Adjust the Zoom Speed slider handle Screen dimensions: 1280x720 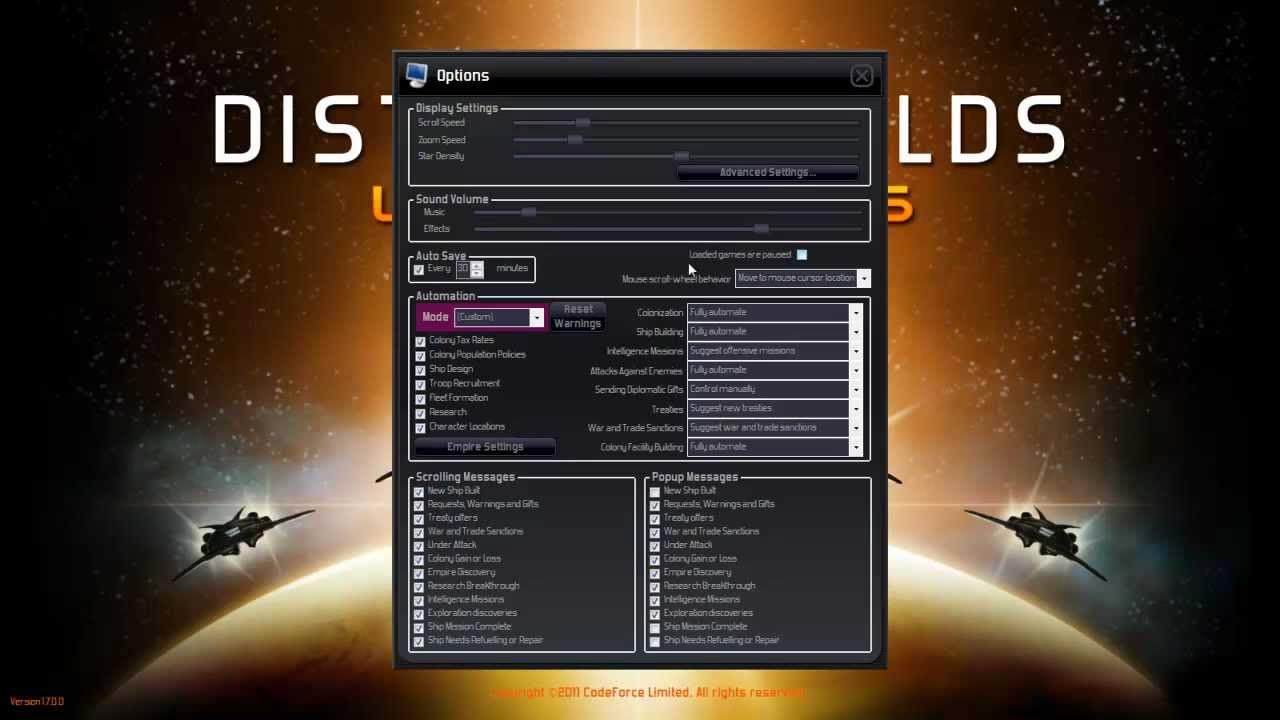575,139
